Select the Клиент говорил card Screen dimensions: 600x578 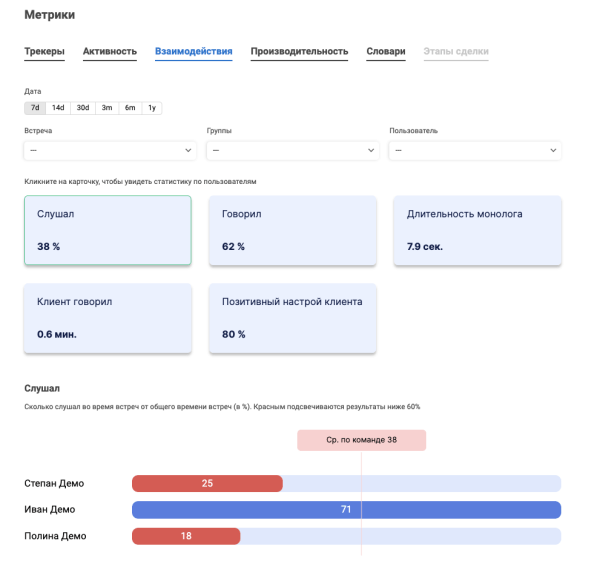pos(107,318)
